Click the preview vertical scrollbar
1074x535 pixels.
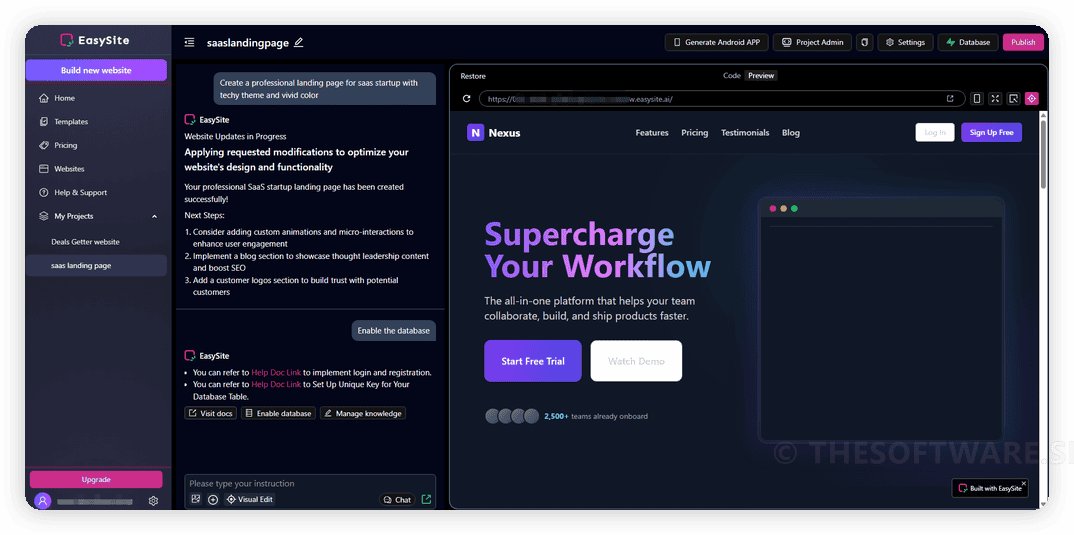[x=1043, y=154]
